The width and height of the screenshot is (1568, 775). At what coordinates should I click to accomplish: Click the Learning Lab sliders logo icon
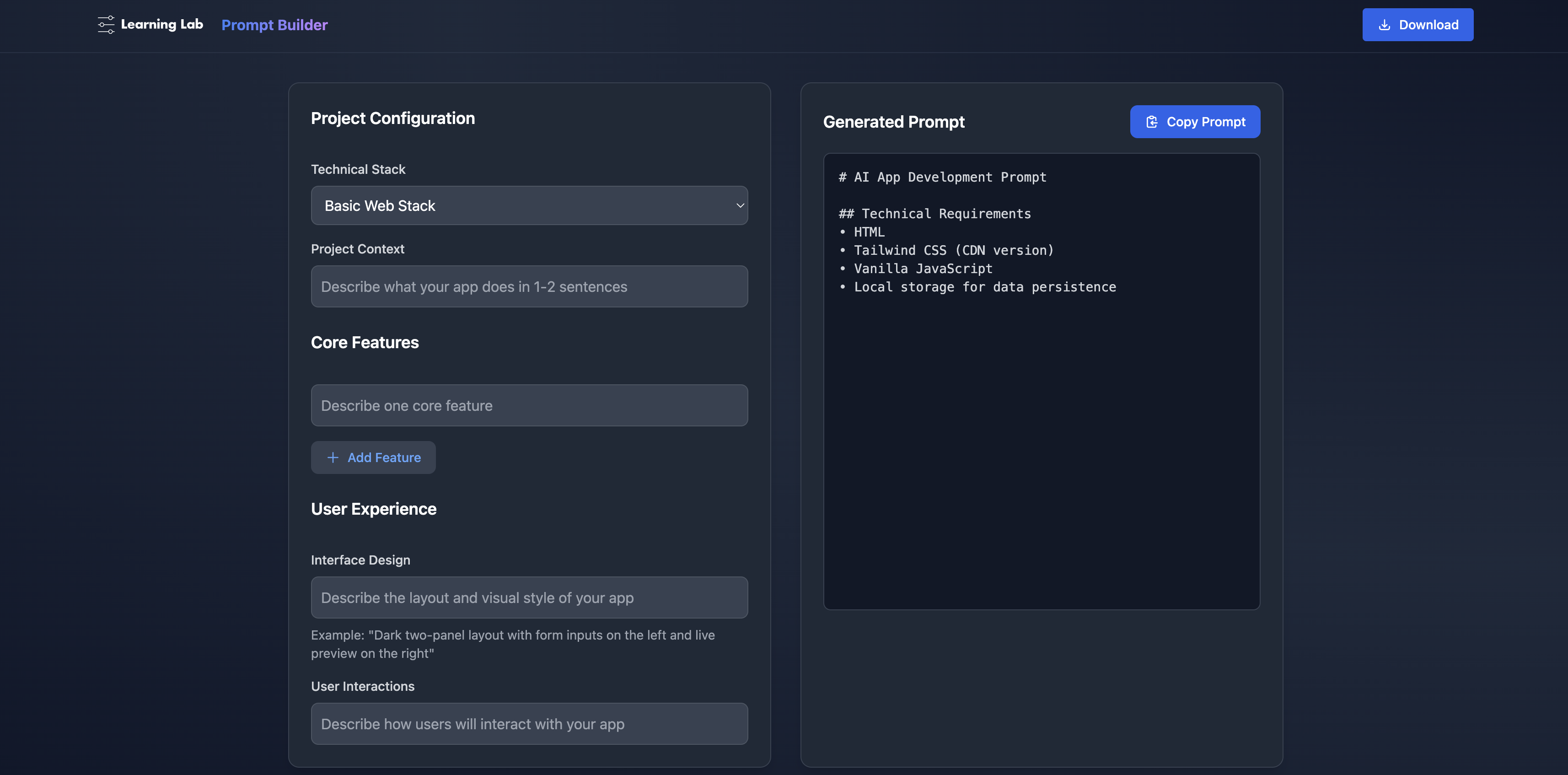tap(106, 24)
